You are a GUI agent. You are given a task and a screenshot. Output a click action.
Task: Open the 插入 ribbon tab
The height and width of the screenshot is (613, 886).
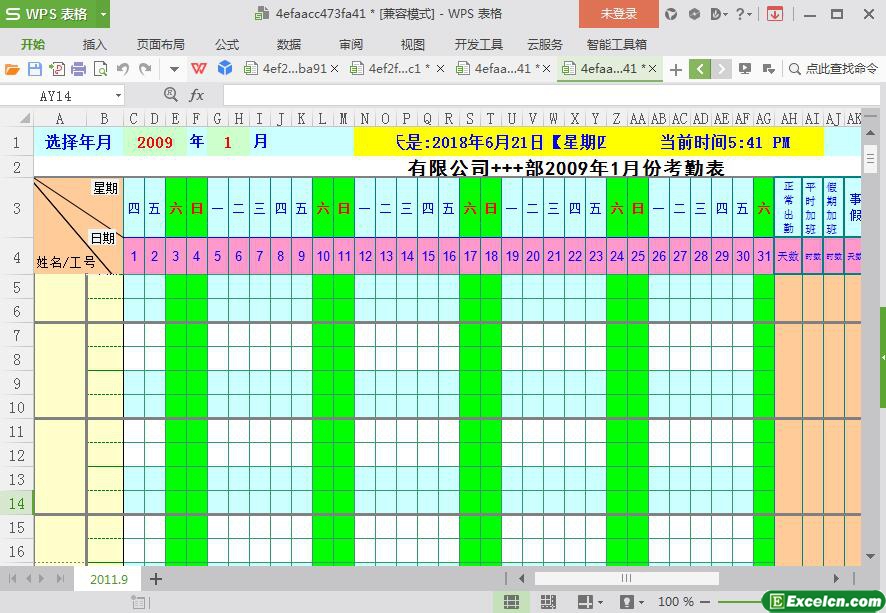coord(94,44)
